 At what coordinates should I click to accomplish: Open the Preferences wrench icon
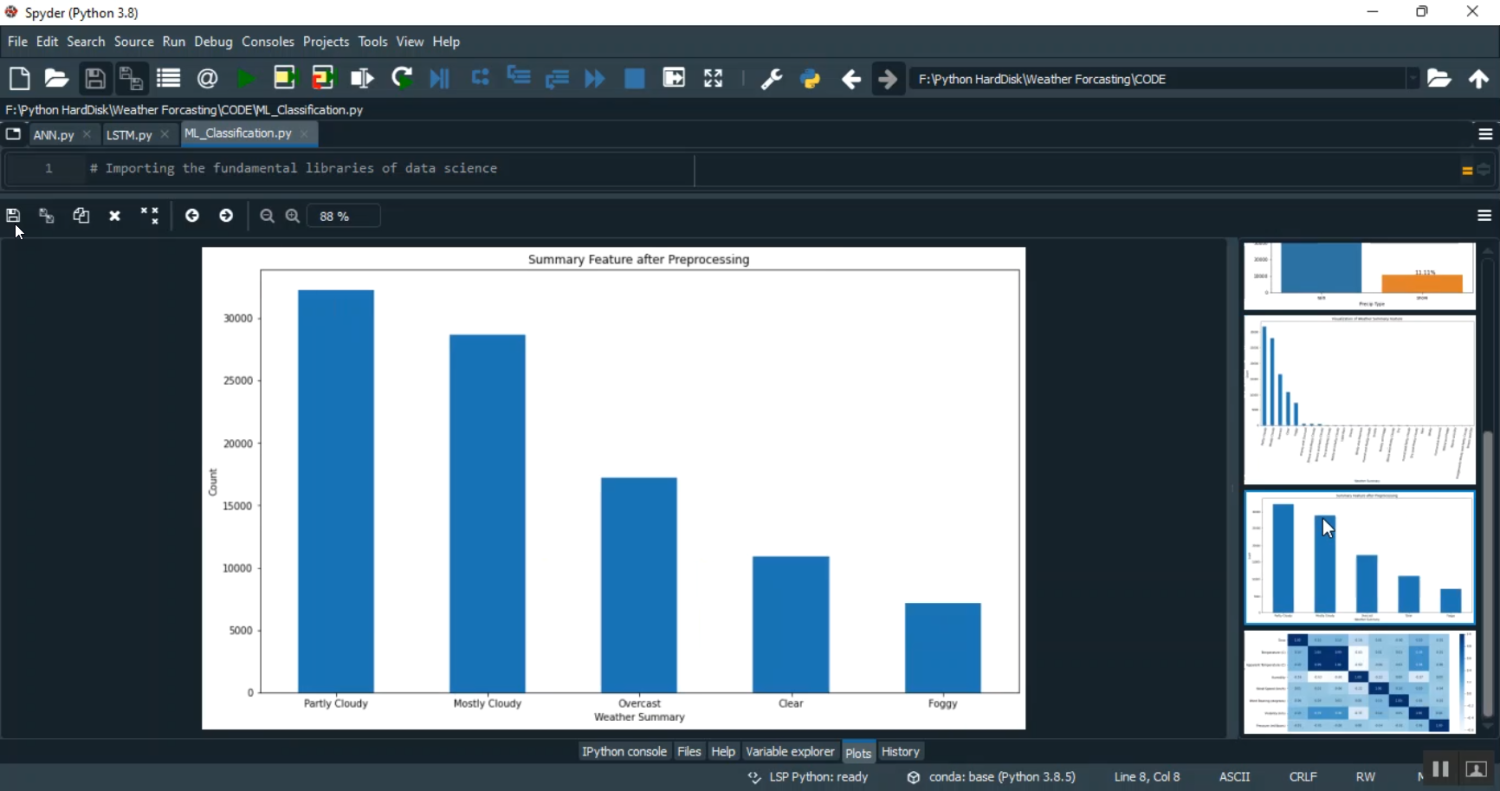(771, 79)
